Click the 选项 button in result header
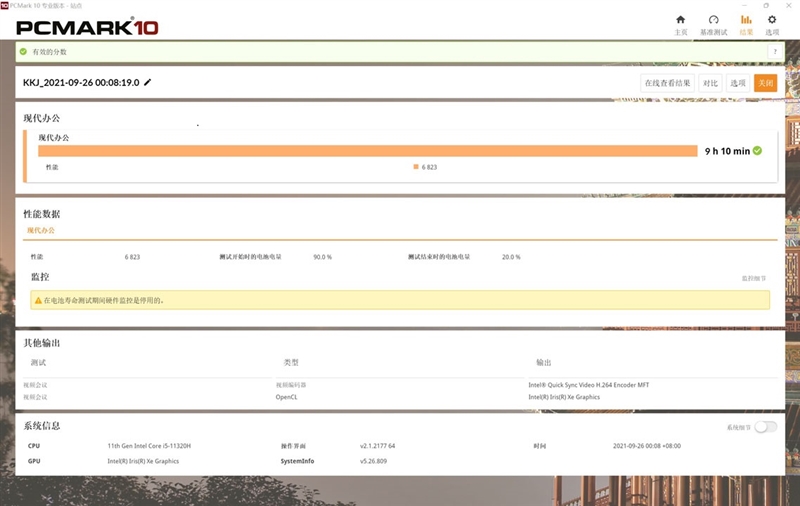Viewport: 800px width, 506px height. coord(738,83)
